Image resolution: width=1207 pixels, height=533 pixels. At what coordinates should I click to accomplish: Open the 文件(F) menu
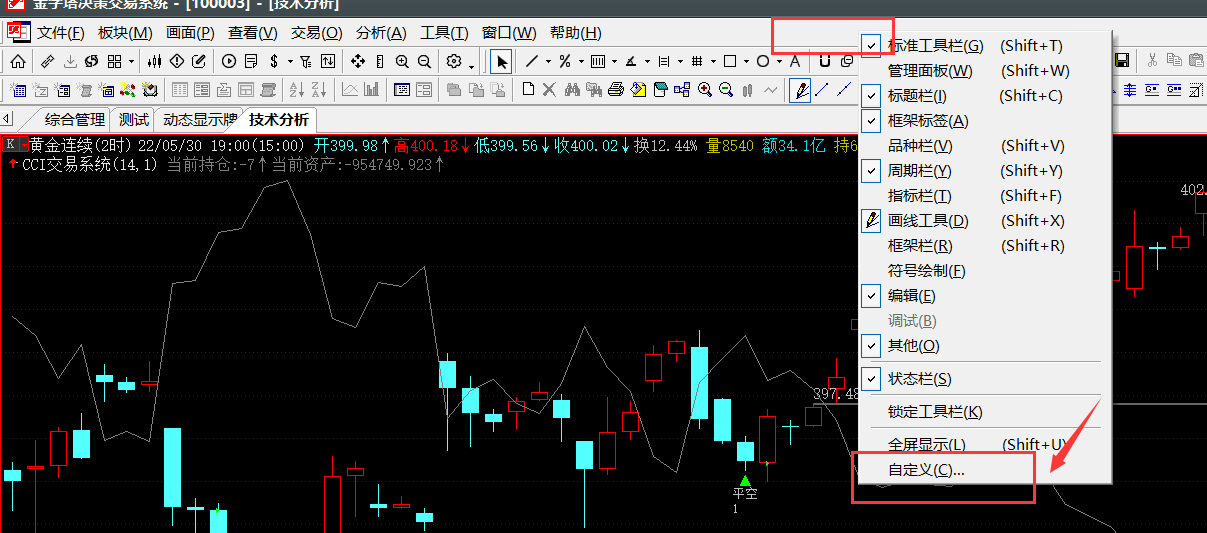(x=61, y=33)
